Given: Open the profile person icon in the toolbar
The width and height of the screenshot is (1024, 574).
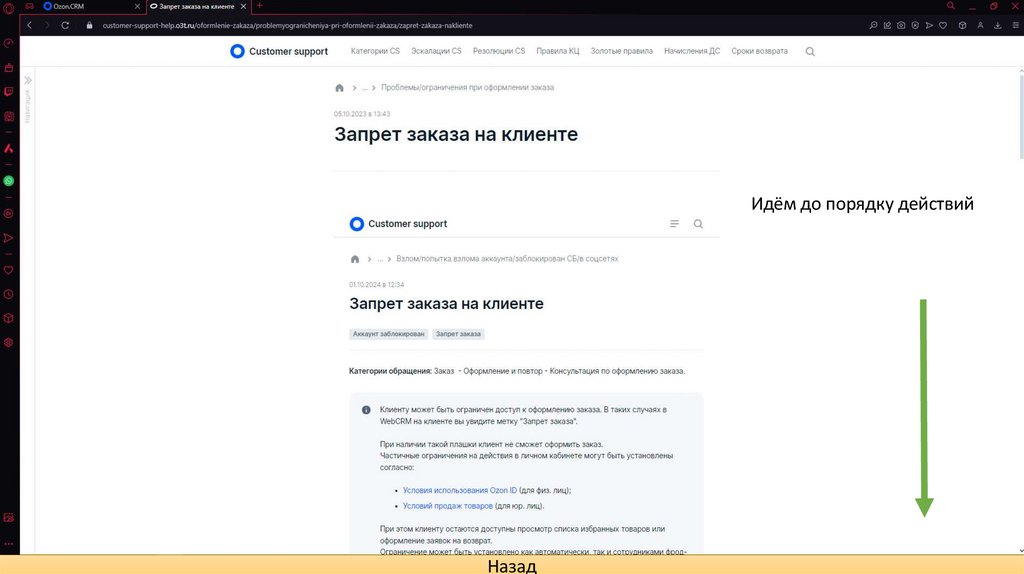Looking at the screenshot, I should (980, 25).
